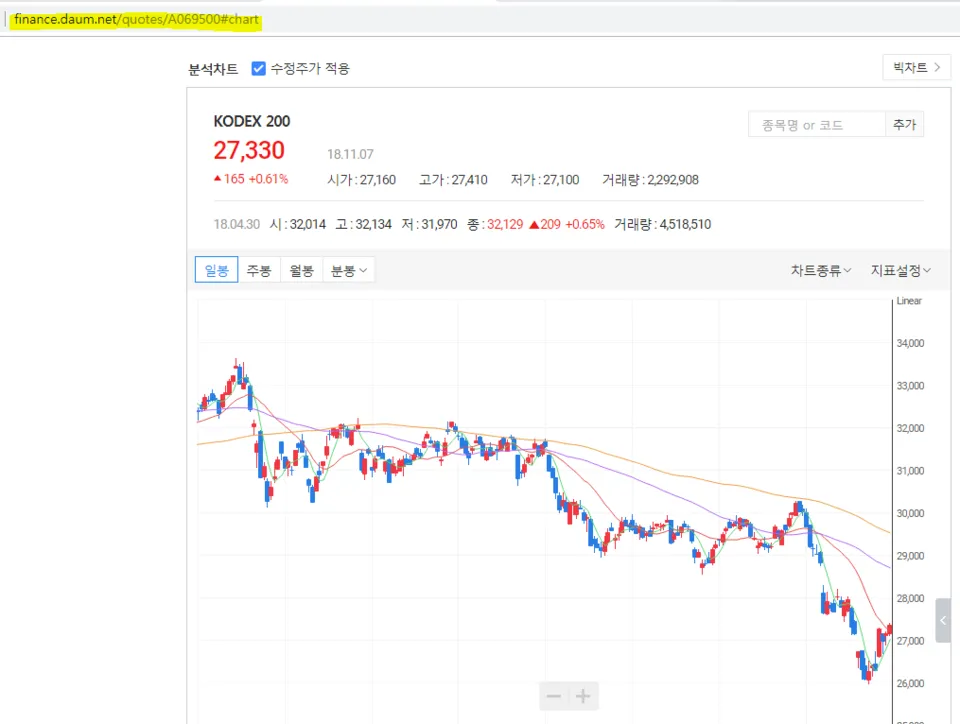
Task: Click the 34,000 axis label
Action: tap(910, 343)
